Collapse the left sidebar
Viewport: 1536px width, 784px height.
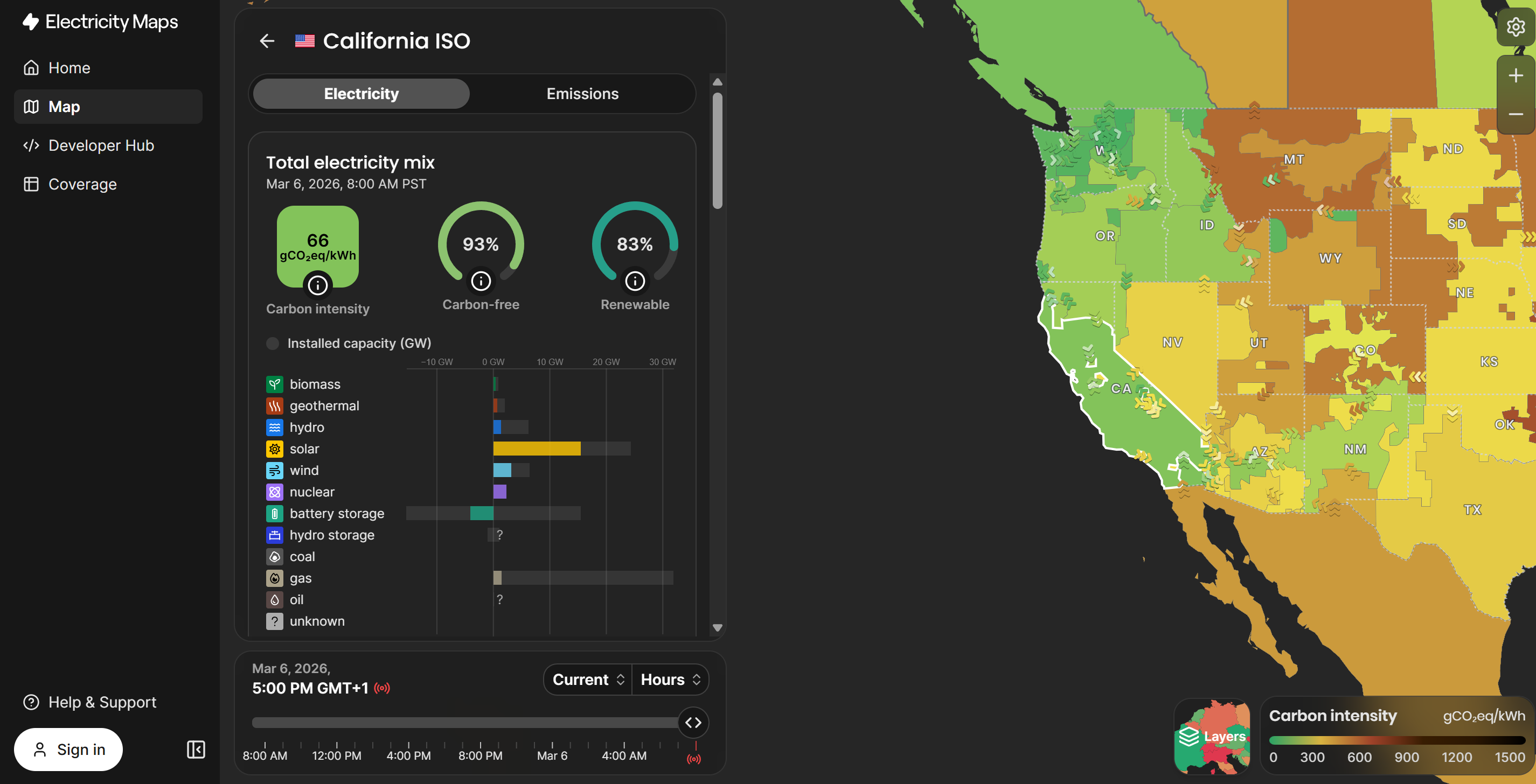[x=196, y=749]
